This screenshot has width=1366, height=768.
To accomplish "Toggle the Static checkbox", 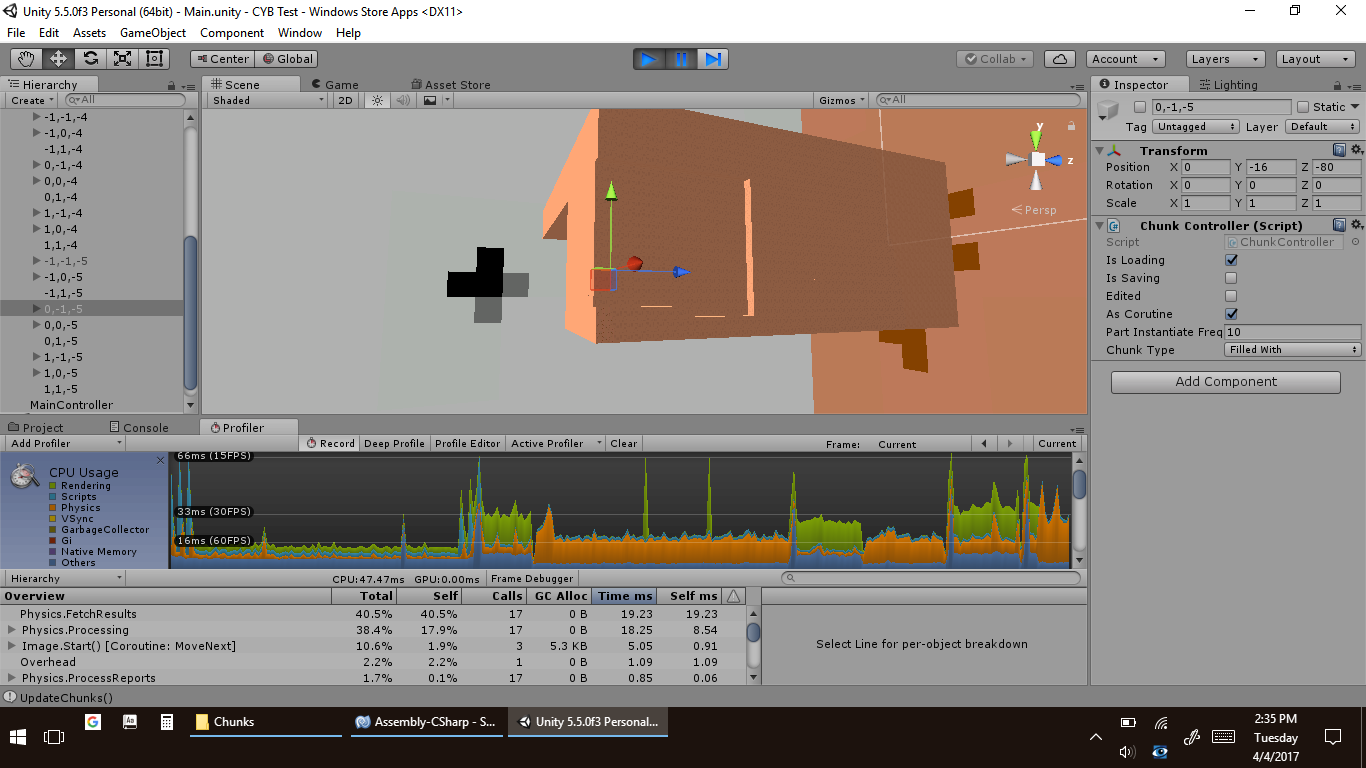I will point(1303,107).
